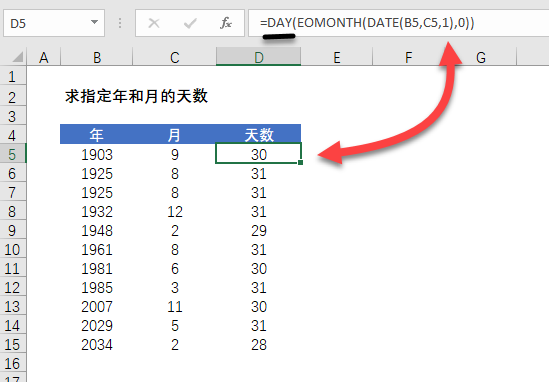Select the cell with year 2029
Image resolution: width=549 pixels, height=382 pixels.
pos(97,325)
